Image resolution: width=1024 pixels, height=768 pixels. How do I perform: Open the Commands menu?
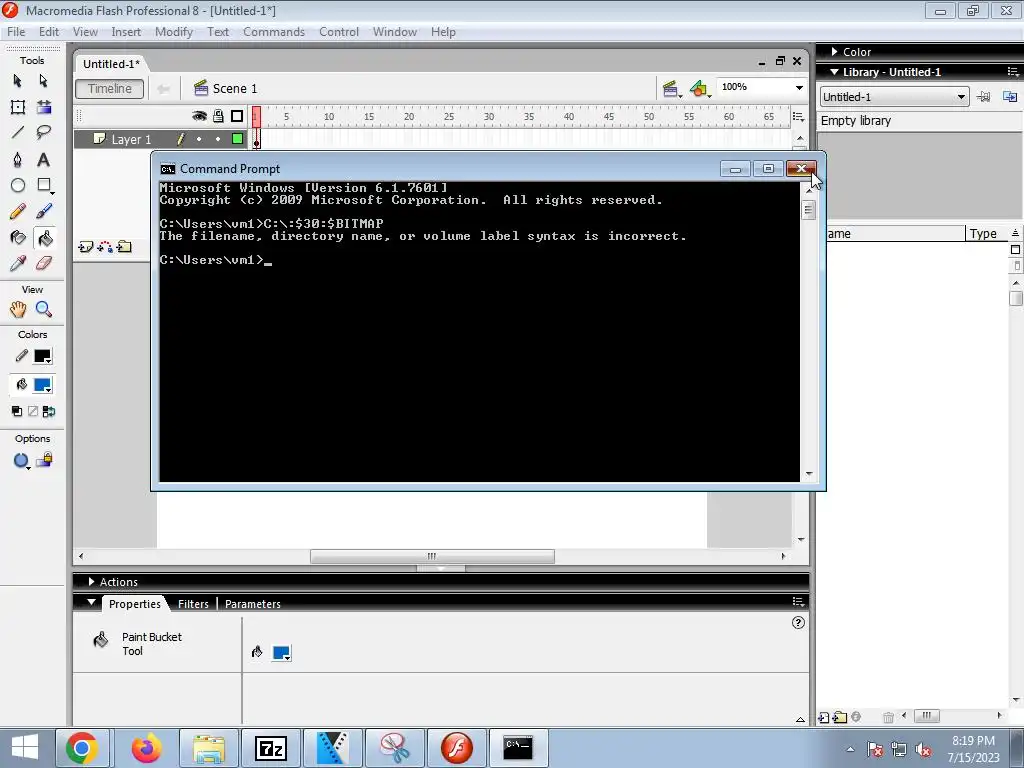(x=274, y=32)
